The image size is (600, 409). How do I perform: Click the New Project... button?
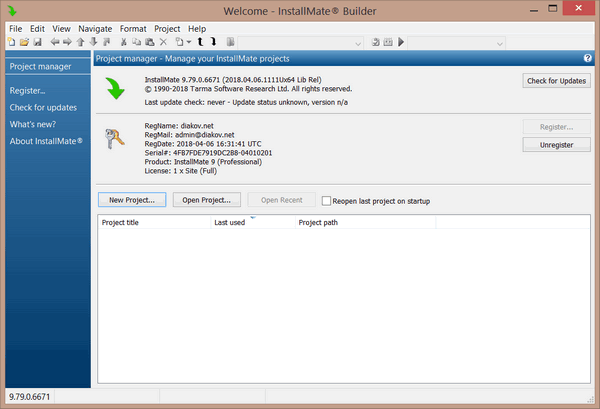tap(132, 200)
